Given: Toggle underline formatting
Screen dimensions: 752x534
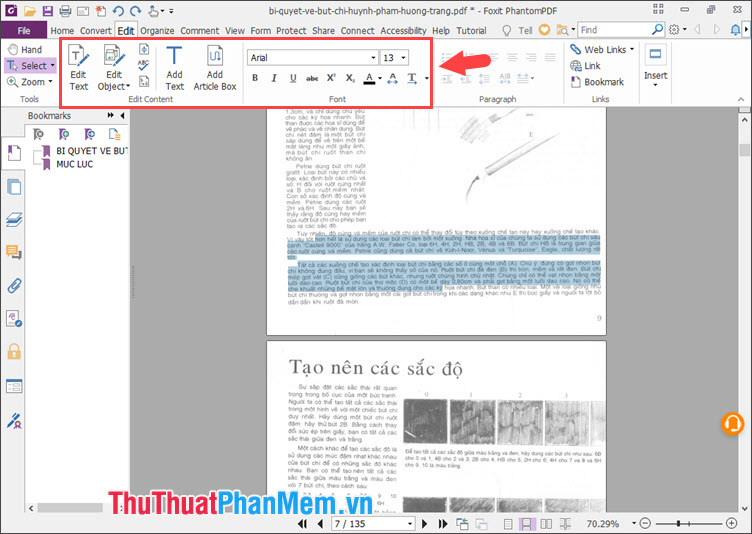Looking at the screenshot, I should click(293, 78).
